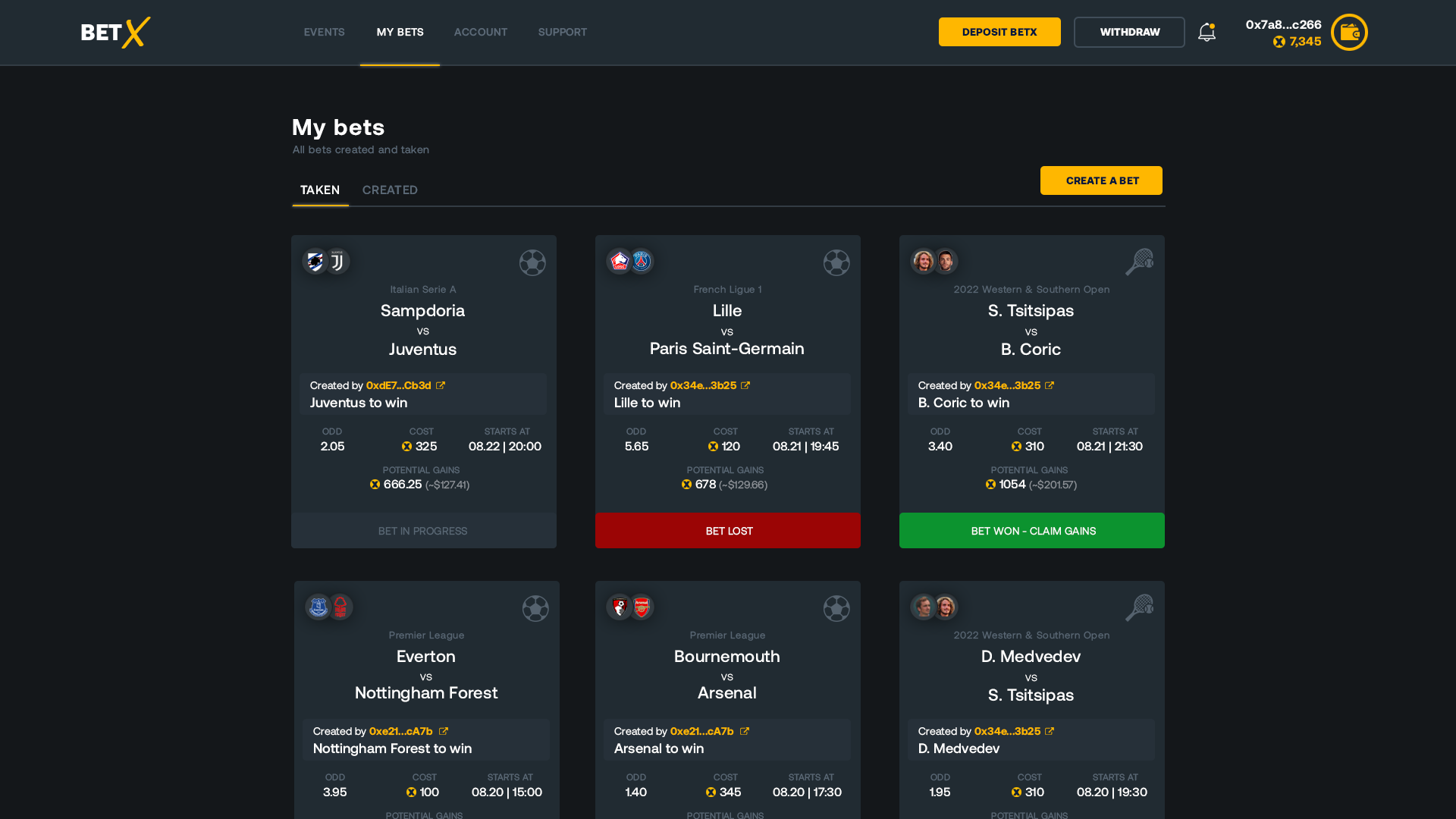1456x819 pixels.
Task: Go to the Account menu
Action: (481, 32)
